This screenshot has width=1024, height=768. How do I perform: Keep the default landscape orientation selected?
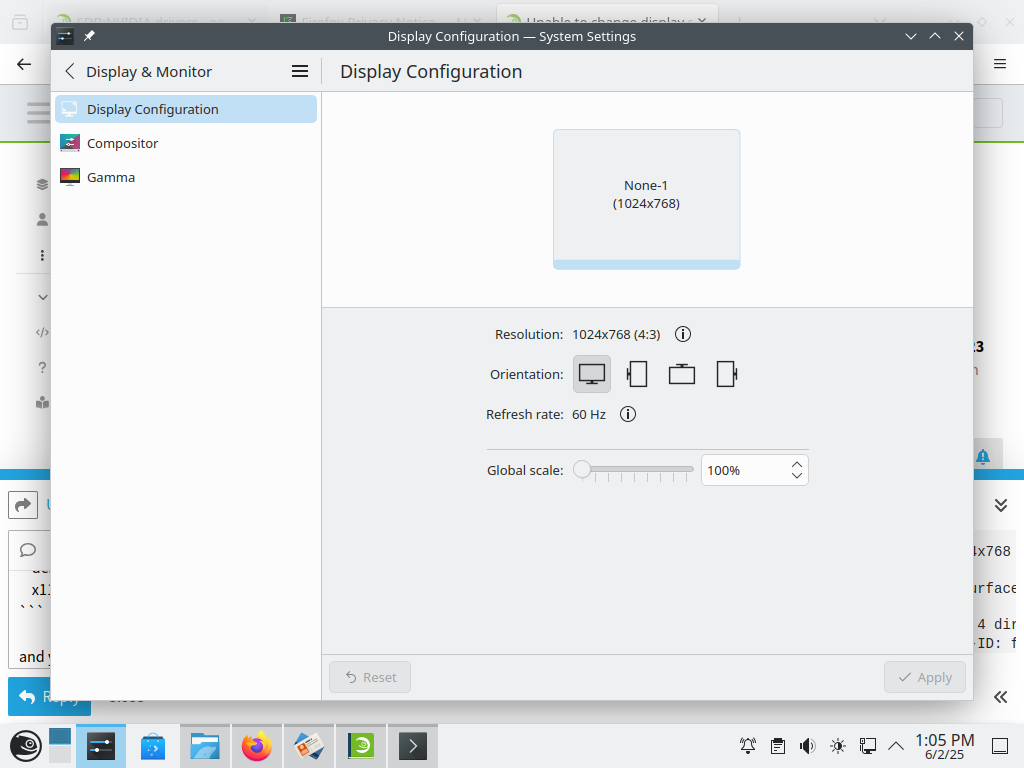591,373
